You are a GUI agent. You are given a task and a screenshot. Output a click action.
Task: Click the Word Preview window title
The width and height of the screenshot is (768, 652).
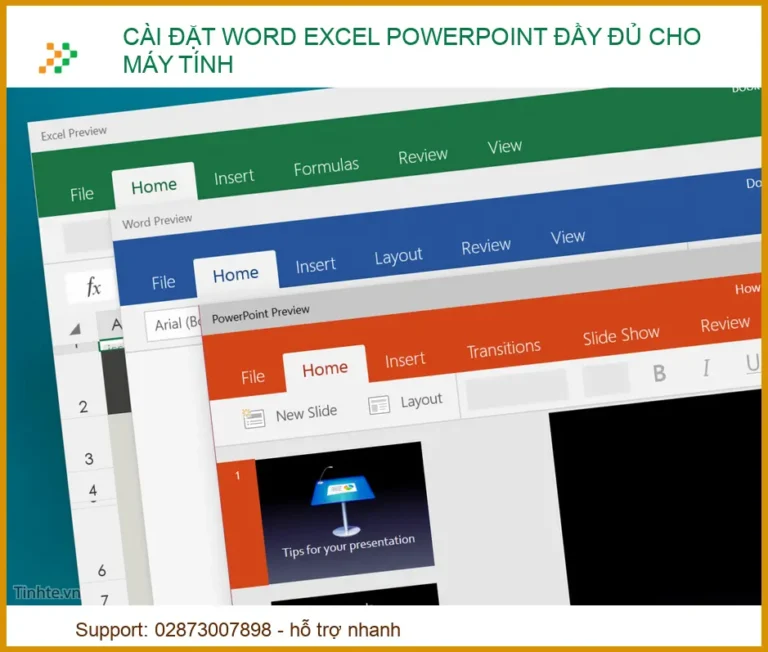[157, 221]
